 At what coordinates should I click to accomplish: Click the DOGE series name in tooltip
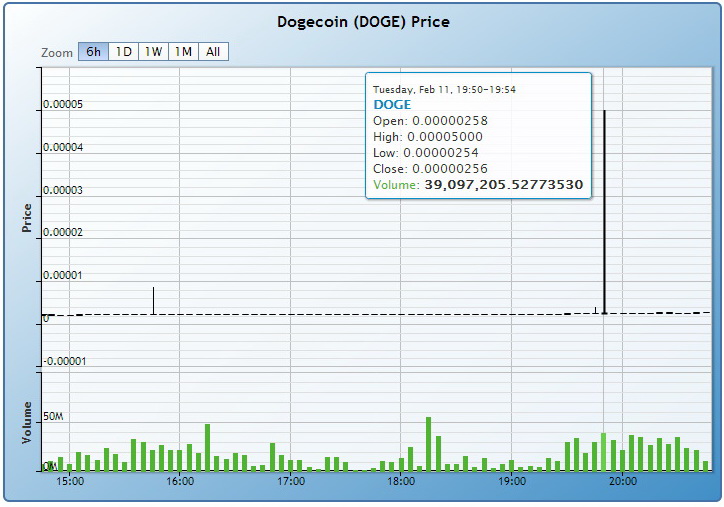[x=392, y=105]
